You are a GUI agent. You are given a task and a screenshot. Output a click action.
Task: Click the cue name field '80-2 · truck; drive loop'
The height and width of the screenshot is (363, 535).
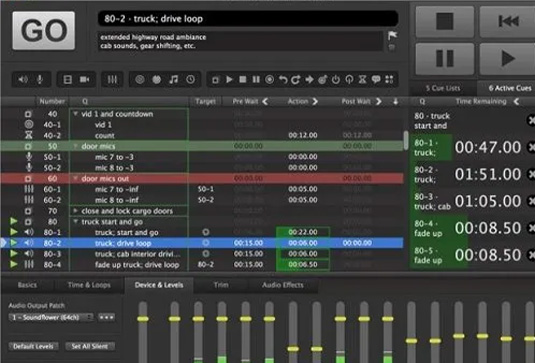248,18
